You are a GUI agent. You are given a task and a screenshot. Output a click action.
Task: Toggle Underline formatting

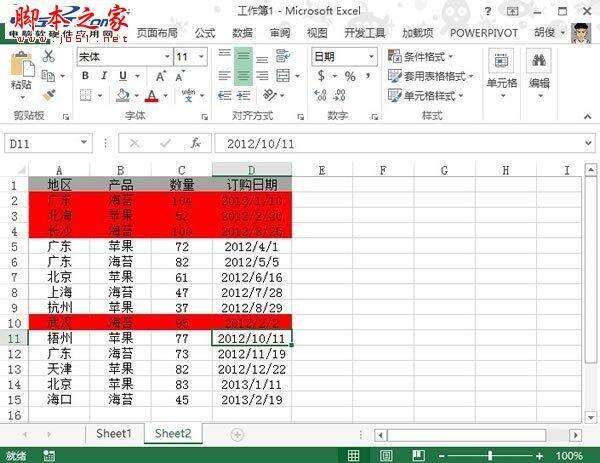(x=123, y=76)
